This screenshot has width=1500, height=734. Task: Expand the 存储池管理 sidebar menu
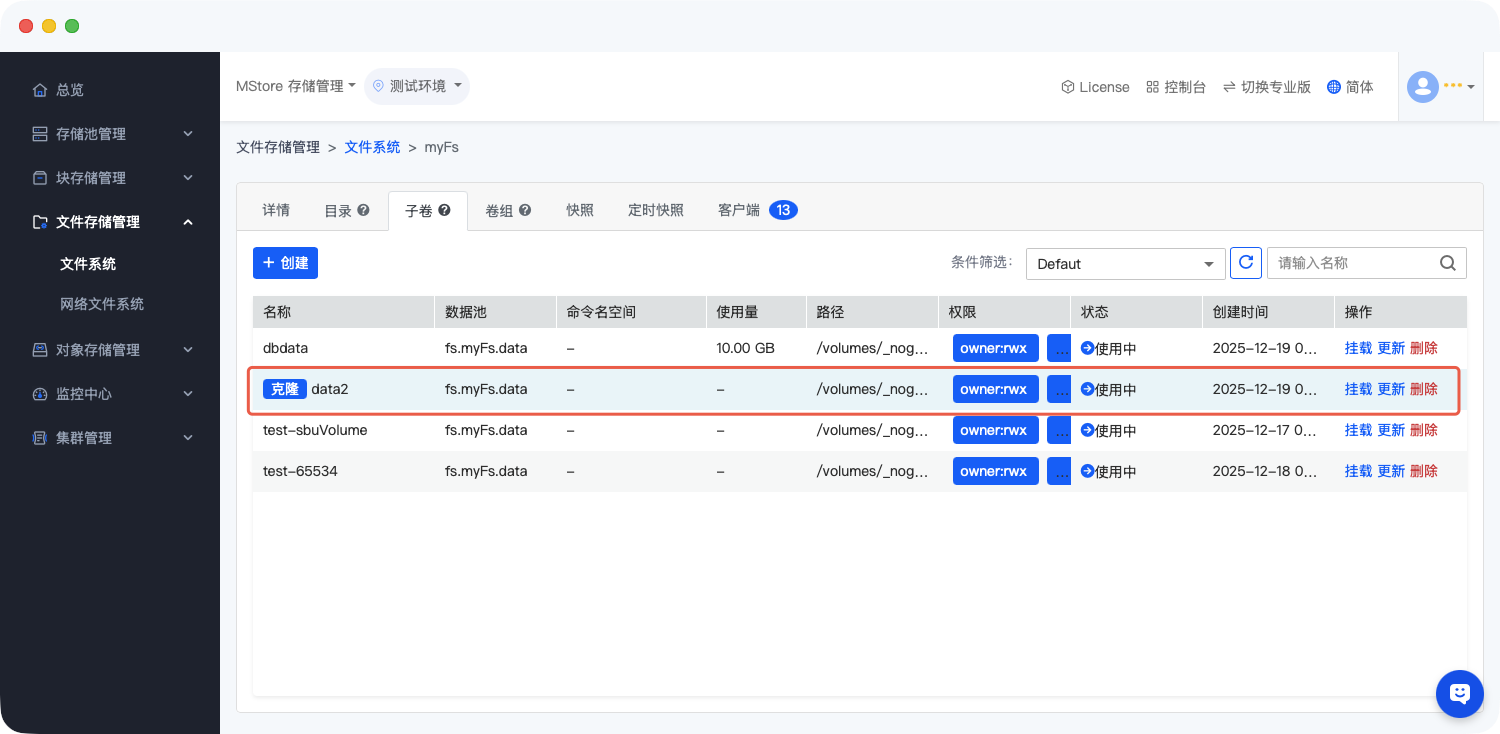pyautogui.click(x=110, y=134)
